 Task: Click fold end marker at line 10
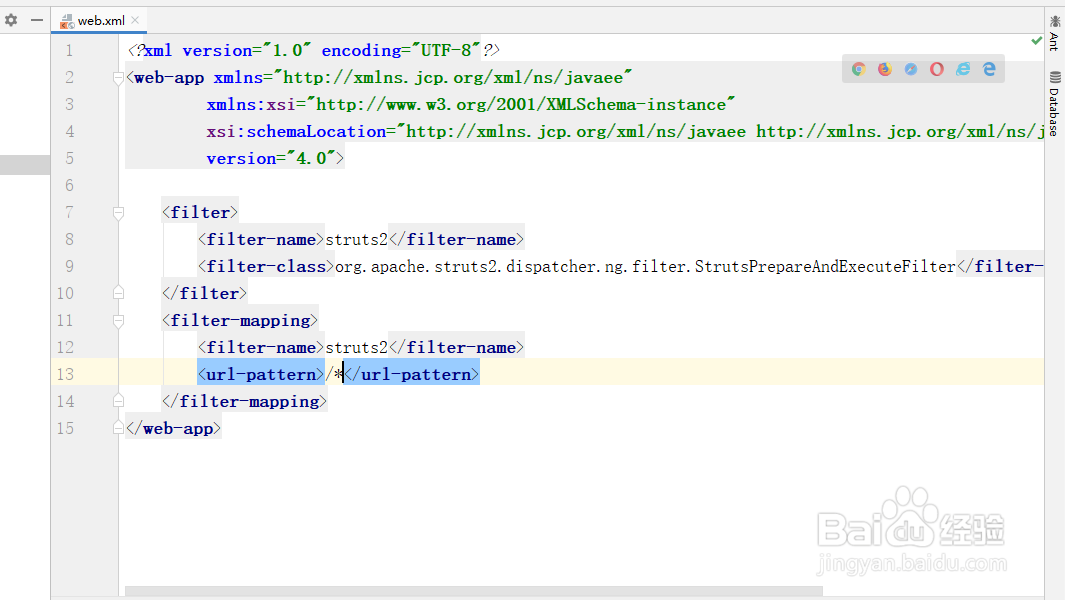click(x=118, y=293)
